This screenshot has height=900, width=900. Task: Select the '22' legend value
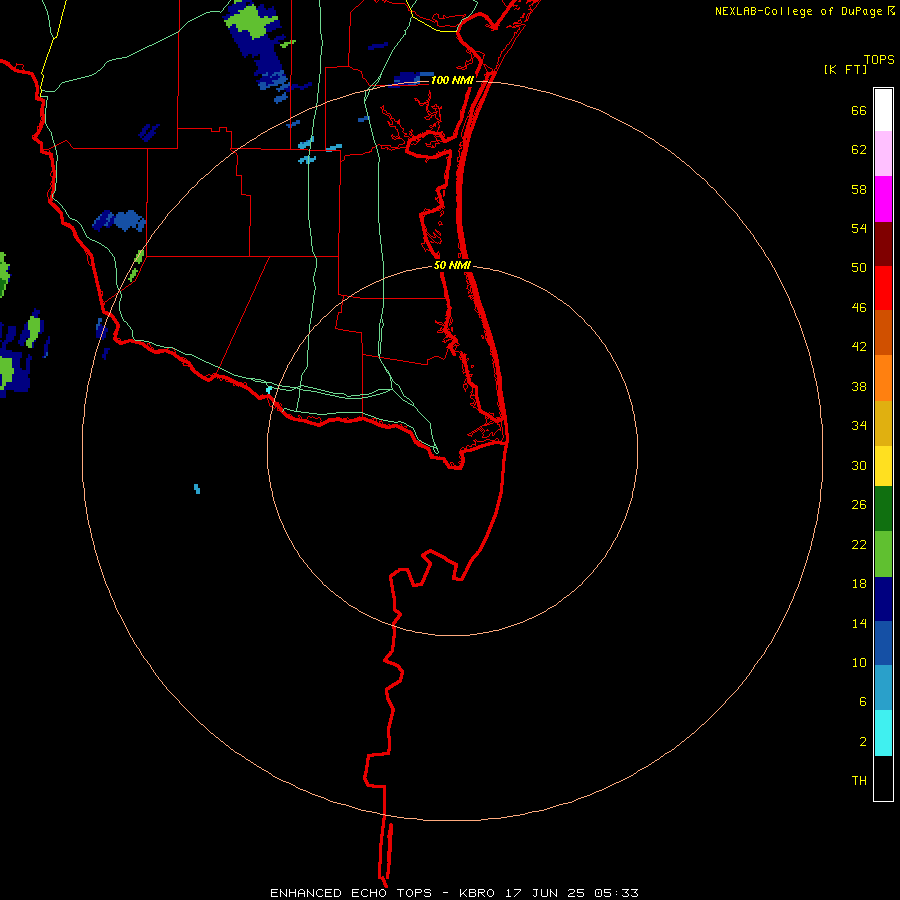(859, 545)
